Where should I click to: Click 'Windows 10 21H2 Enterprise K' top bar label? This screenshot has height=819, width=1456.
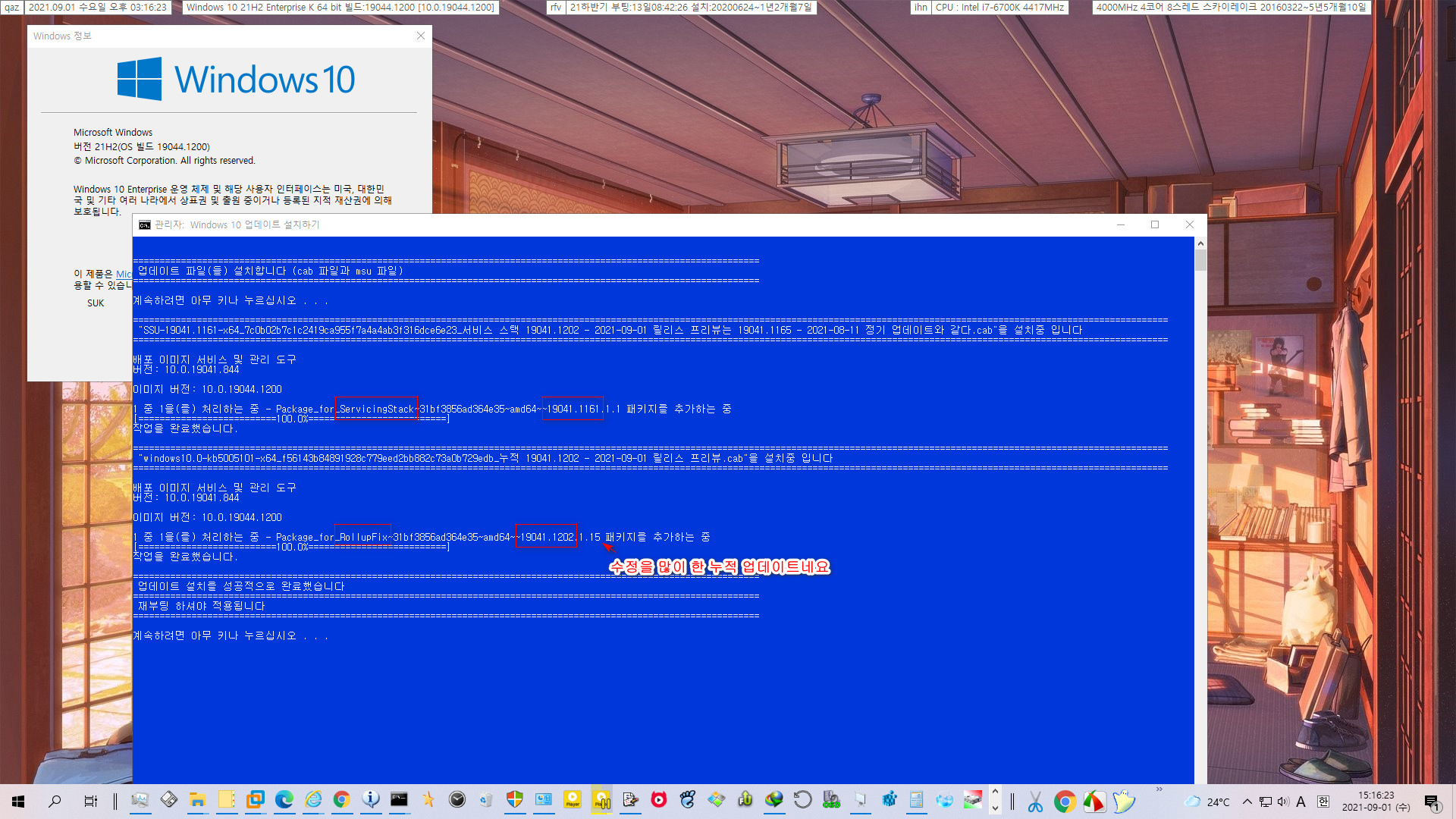[x=340, y=7]
